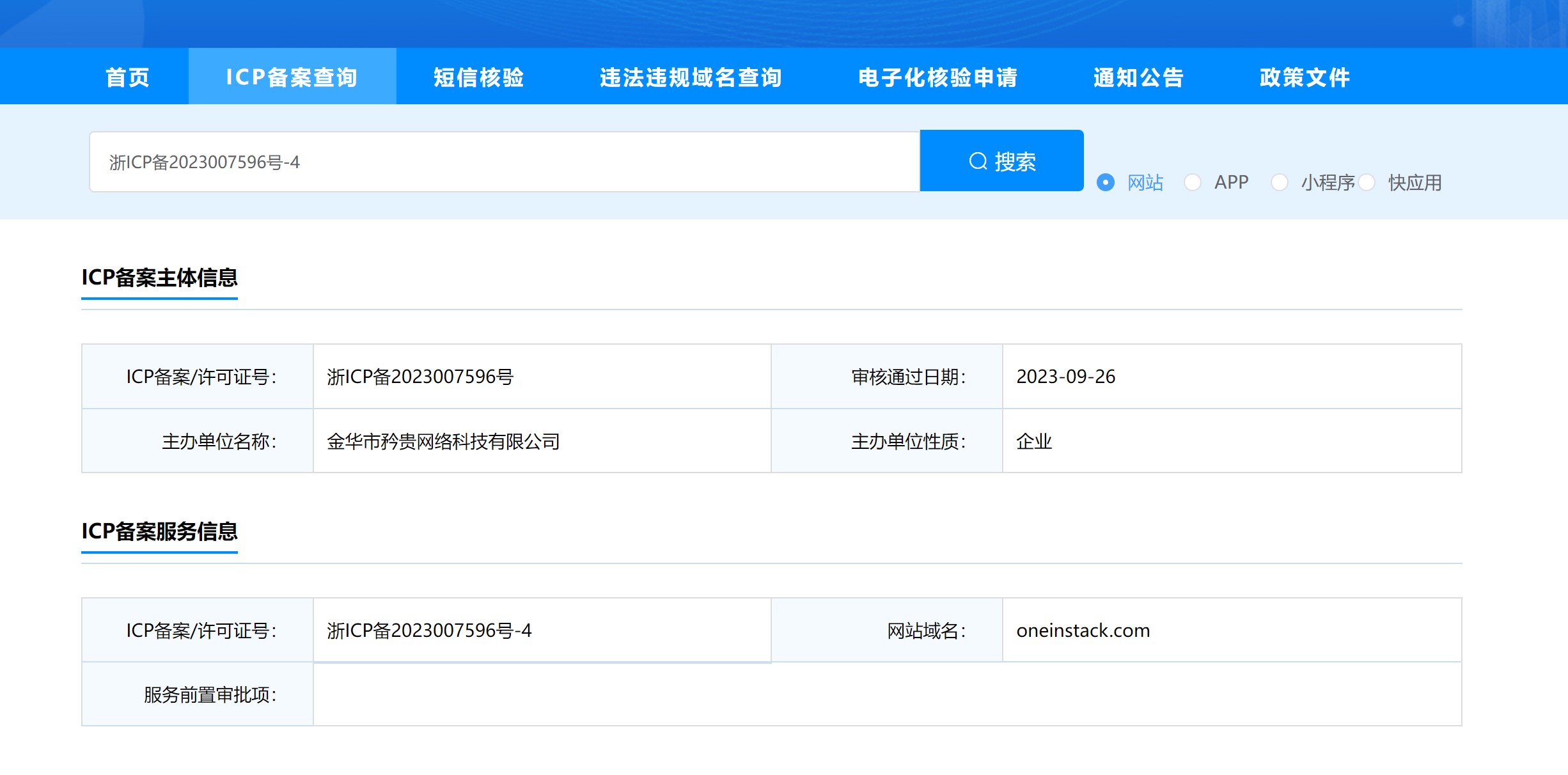Screen dimensions: 1568x775
Task: Go to 违法违规域名查询 tab
Action: (691, 77)
